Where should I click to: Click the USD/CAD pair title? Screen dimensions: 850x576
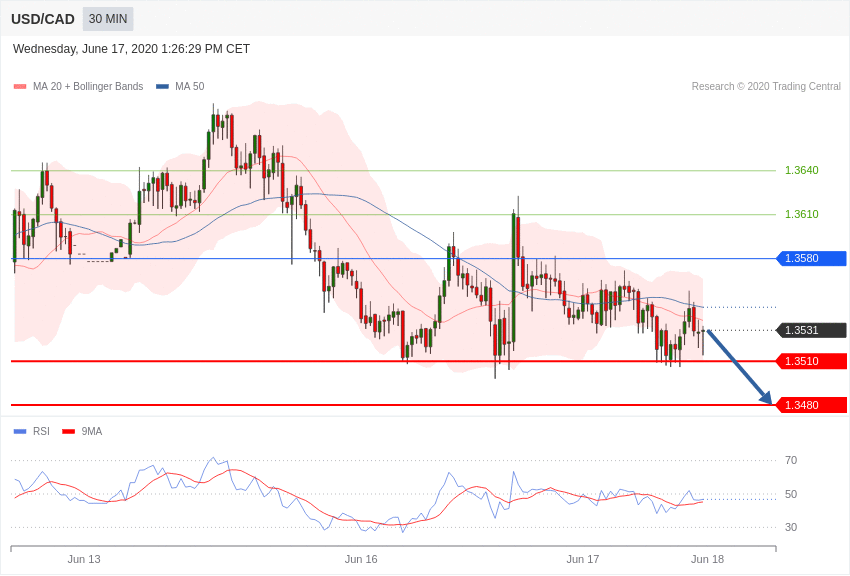coord(43,19)
